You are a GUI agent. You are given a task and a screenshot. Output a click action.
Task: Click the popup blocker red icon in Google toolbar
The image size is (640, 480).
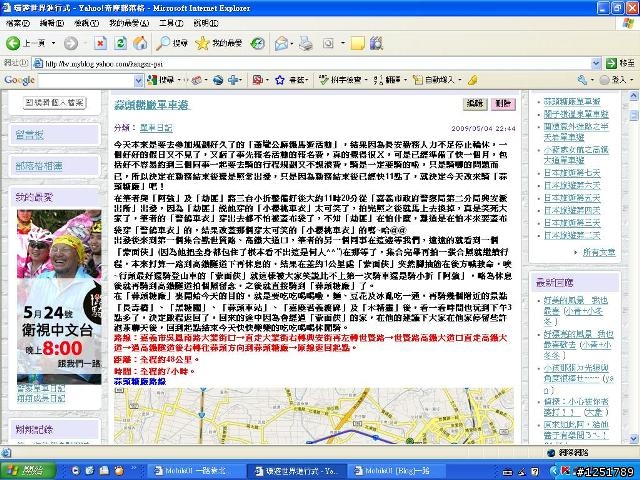pyautogui.click(x=257, y=80)
